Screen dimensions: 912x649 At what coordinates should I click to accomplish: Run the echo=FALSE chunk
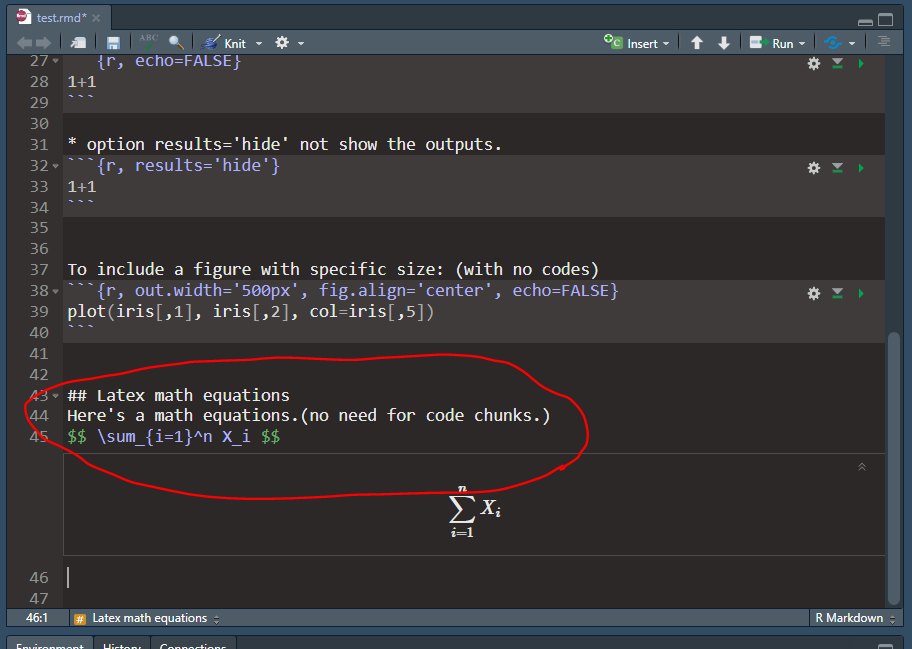click(x=861, y=63)
